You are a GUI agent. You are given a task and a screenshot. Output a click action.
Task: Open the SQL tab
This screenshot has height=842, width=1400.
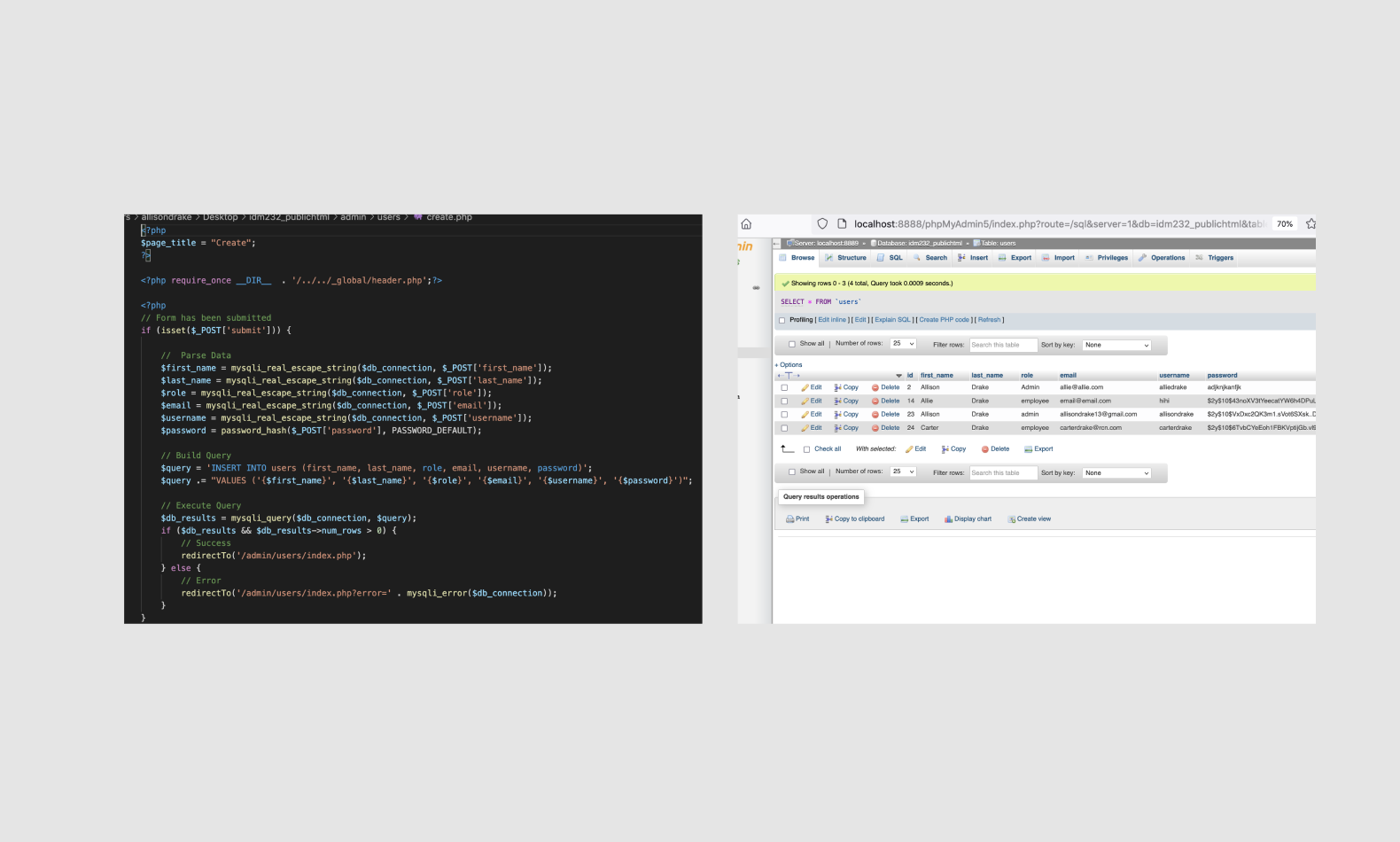(891, 258)
